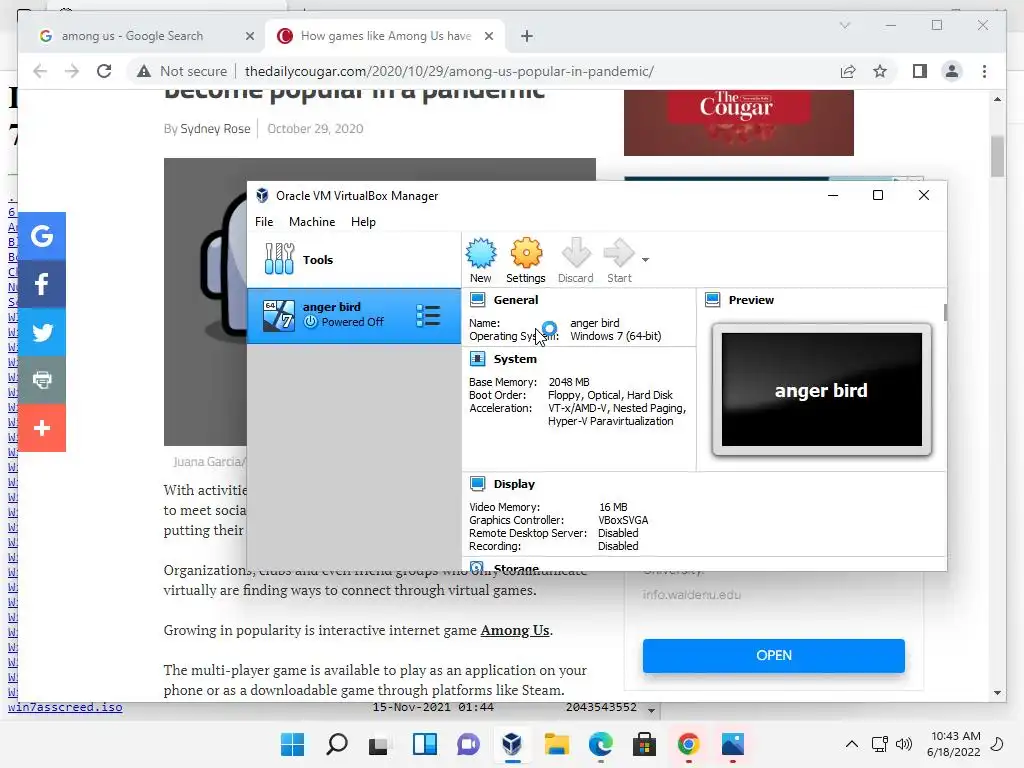This screenshot has height=768, width=1024.
Task: Share article on Facebook sidebar button
Action: tap(42, 284)
